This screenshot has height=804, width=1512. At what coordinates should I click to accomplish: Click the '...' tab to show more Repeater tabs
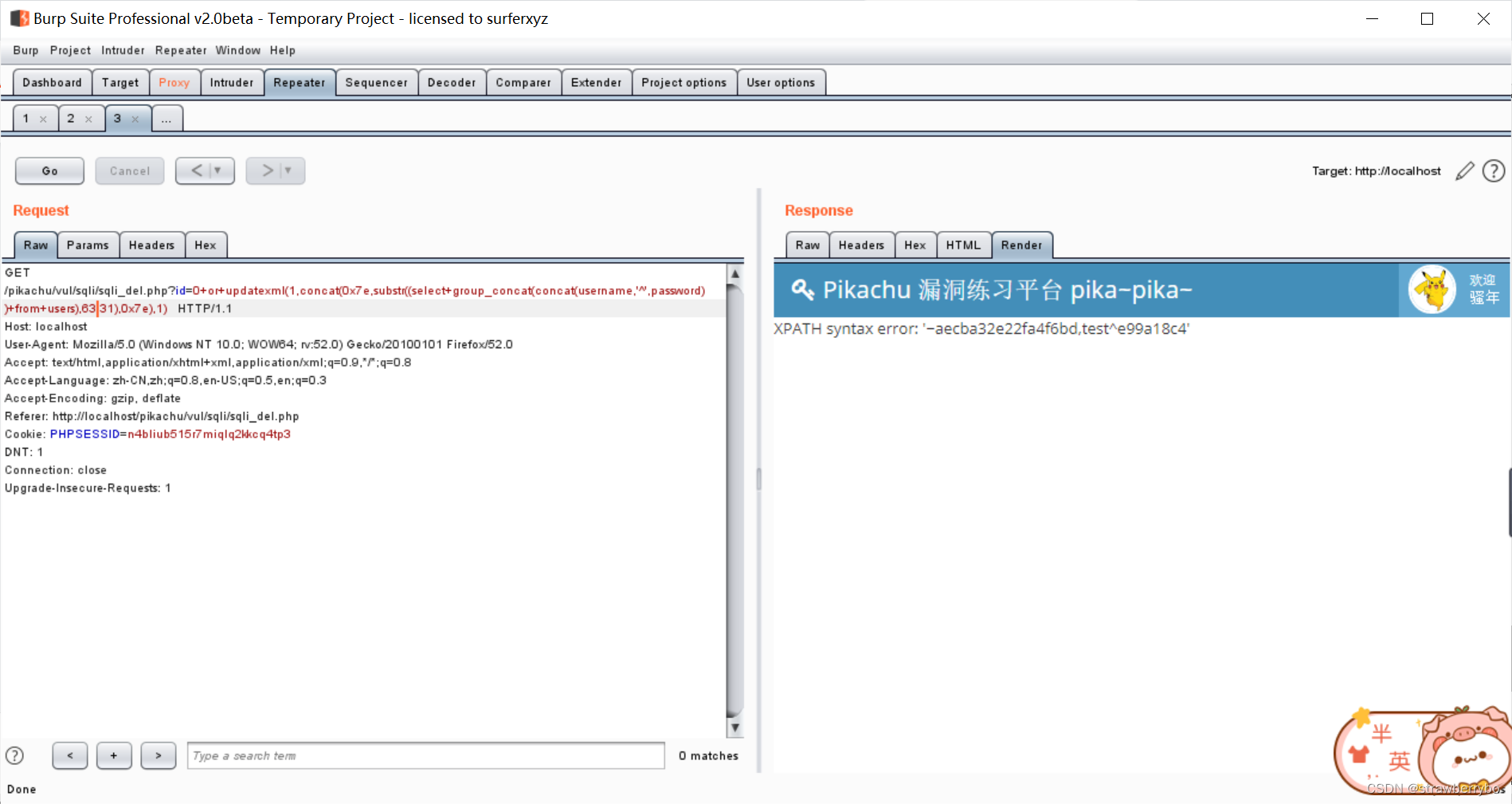[166, 118]
